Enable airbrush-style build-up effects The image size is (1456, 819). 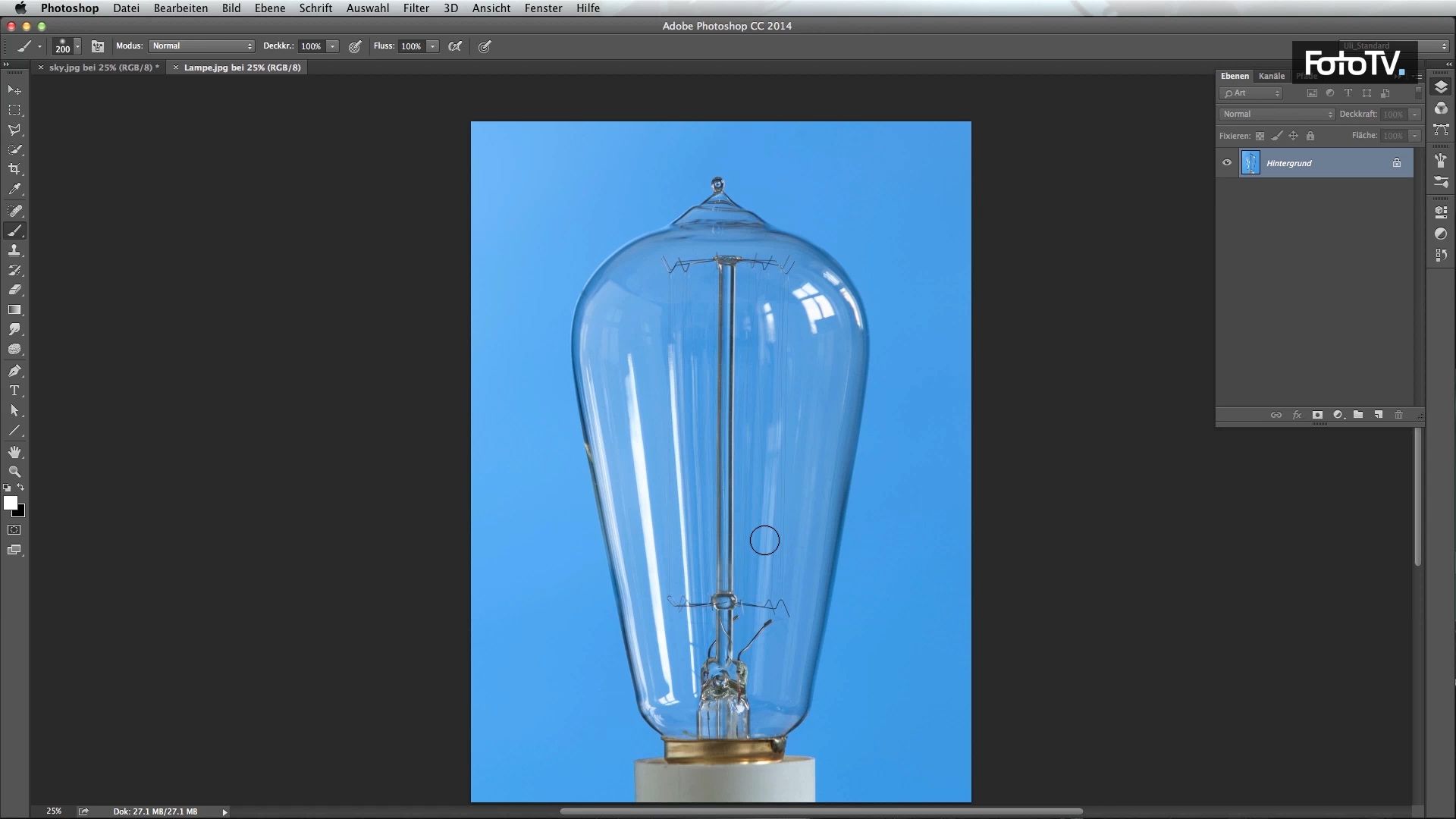(x=455, y=46)
